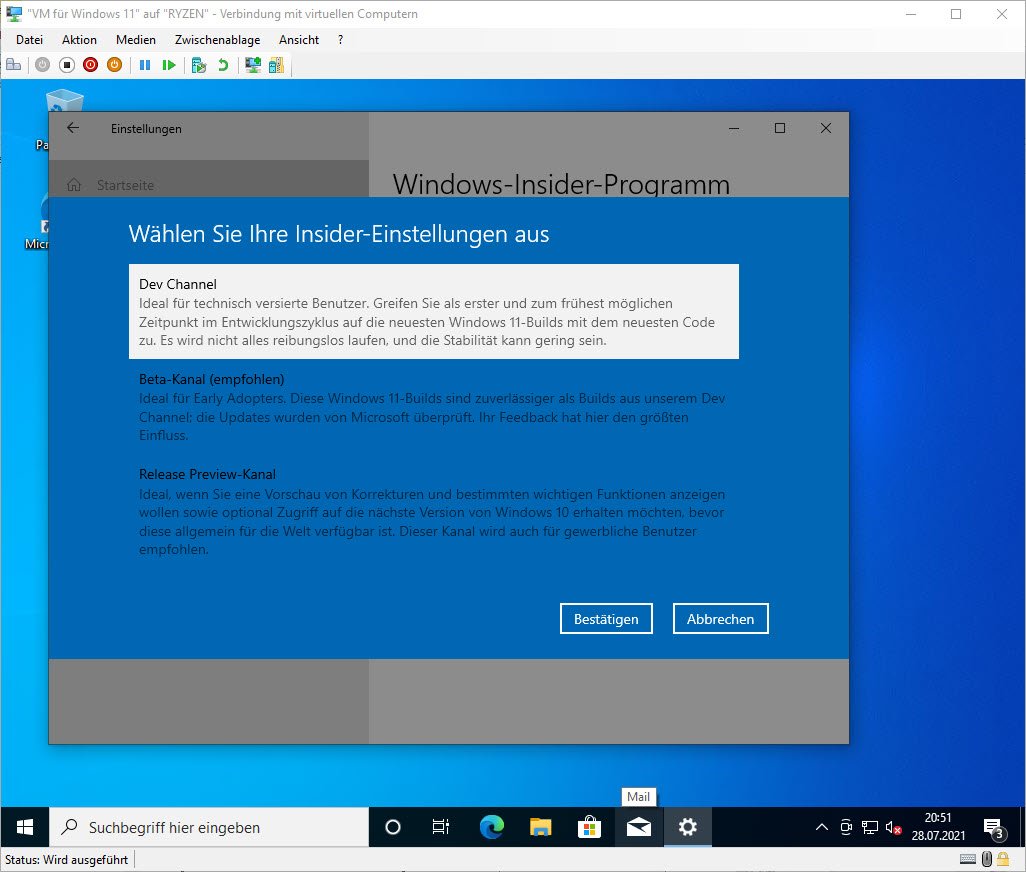This screenshot has width=1026, height=872.
Task: Open the Medien menu
Action: point(135,40)
